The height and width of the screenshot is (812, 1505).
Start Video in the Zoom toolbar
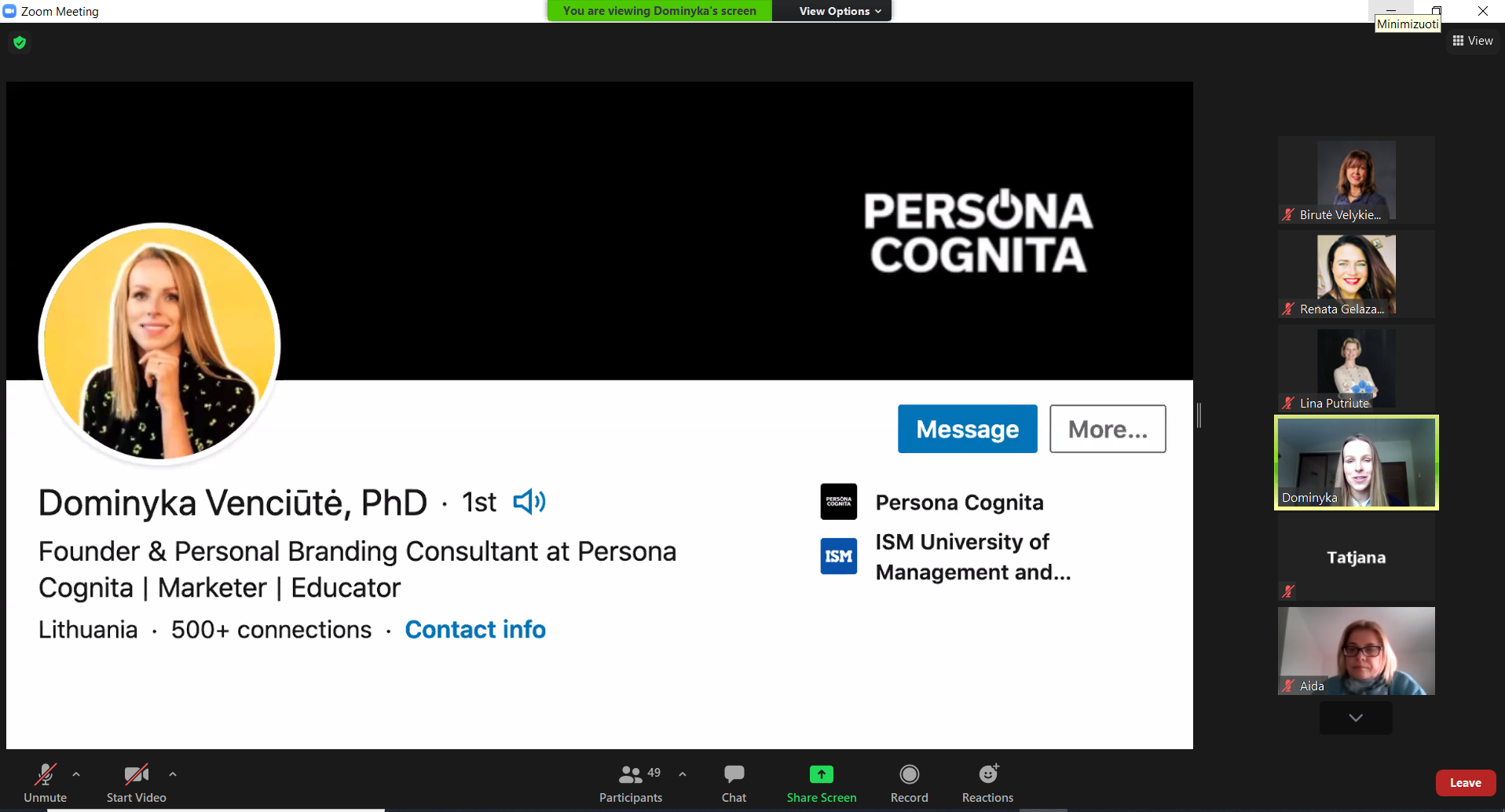[136, 783]
